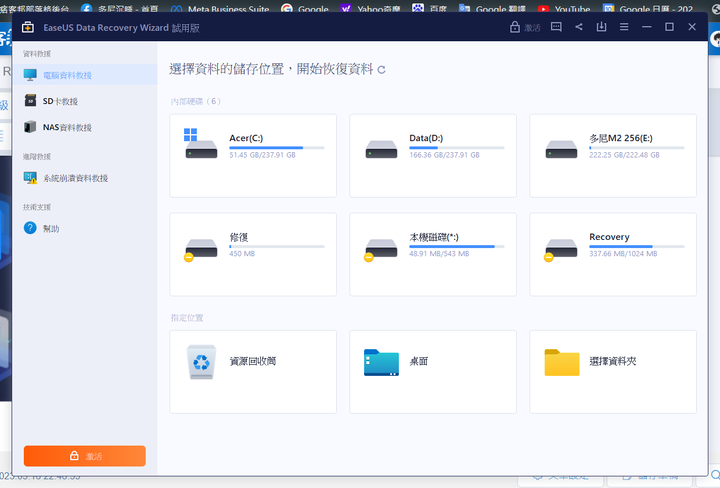Open the hamburger menu in title bar
This screenshot has width=720, height=488.
tap(624, 27)
